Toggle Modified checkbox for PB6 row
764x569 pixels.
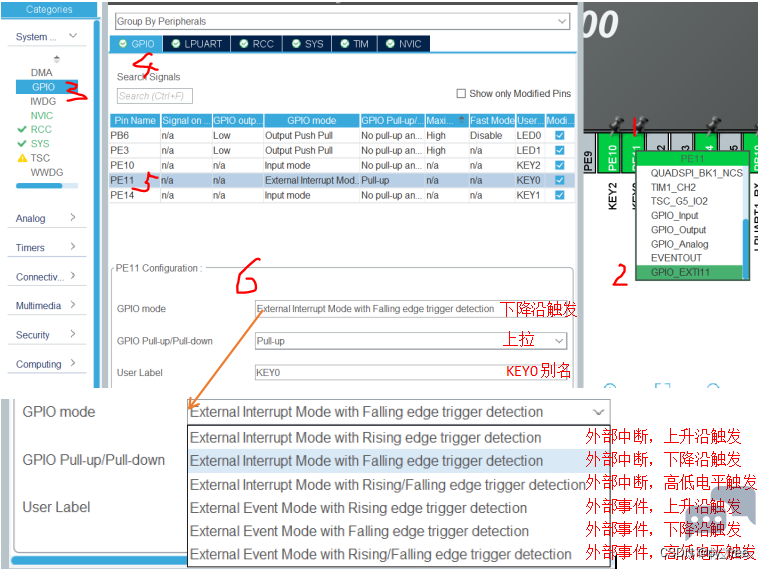pos(560,135)
